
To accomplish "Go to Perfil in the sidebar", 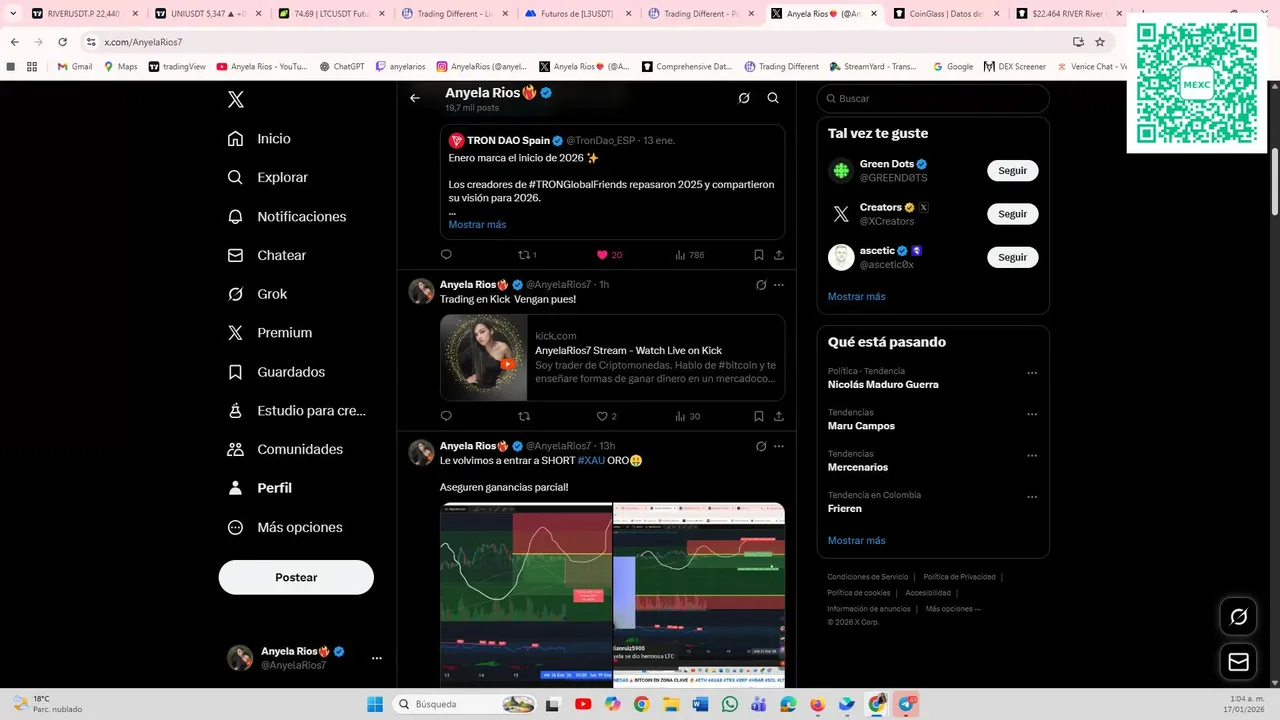I will coord(259,488).
